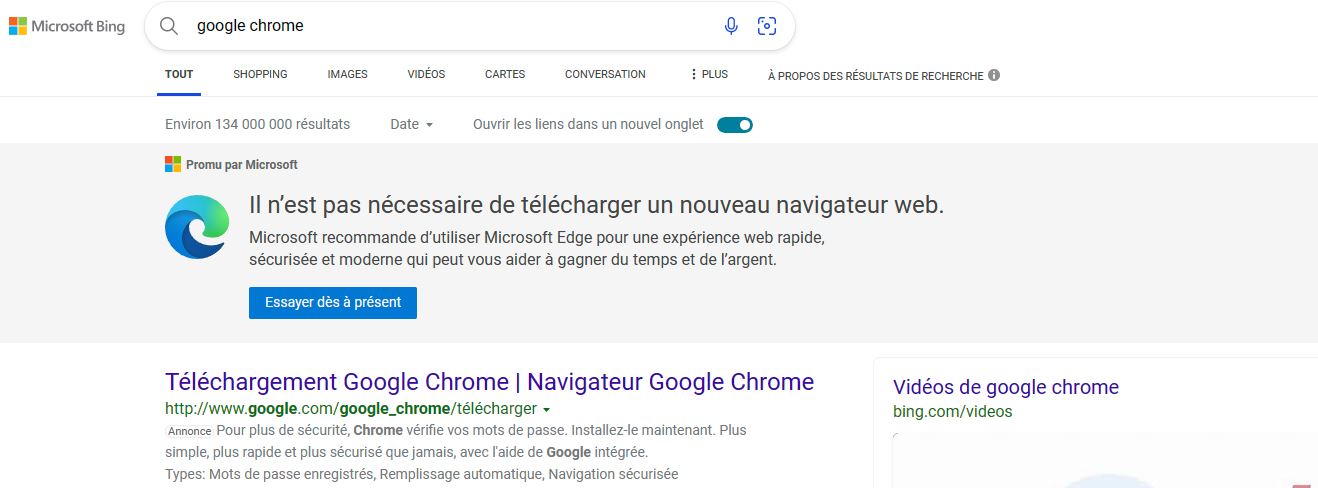Open the Vidéos de google chrome link
This screenshot has height=488, width=1318.
1006,387
